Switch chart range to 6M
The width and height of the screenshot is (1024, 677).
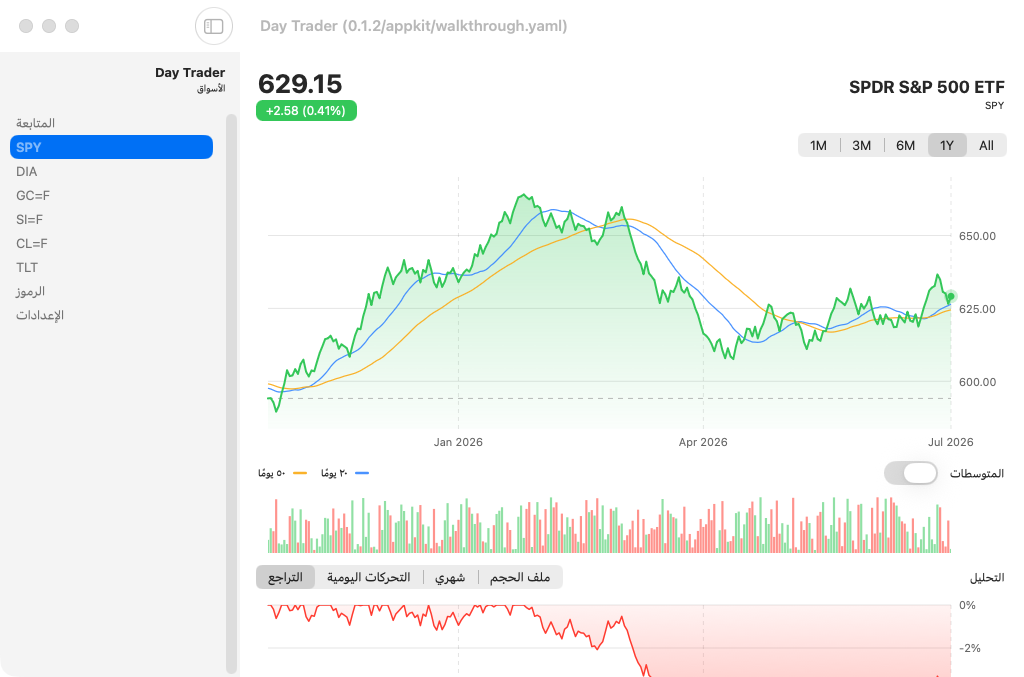(905, 145)
